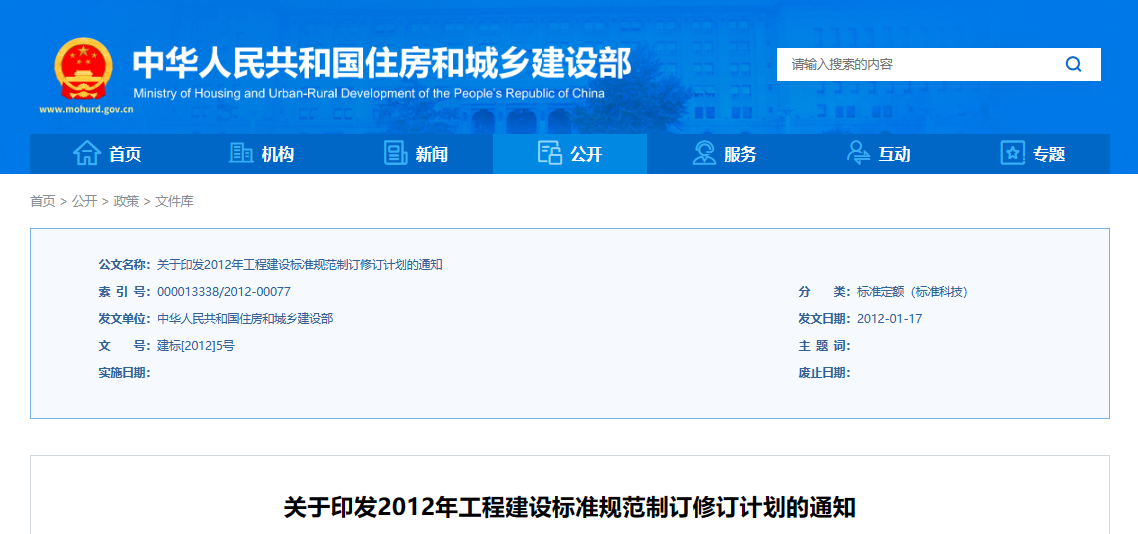Screen dimensions: 1138x534
Task: Click the www.mohurd.gov.cn URL text
Action: point(86,110)
